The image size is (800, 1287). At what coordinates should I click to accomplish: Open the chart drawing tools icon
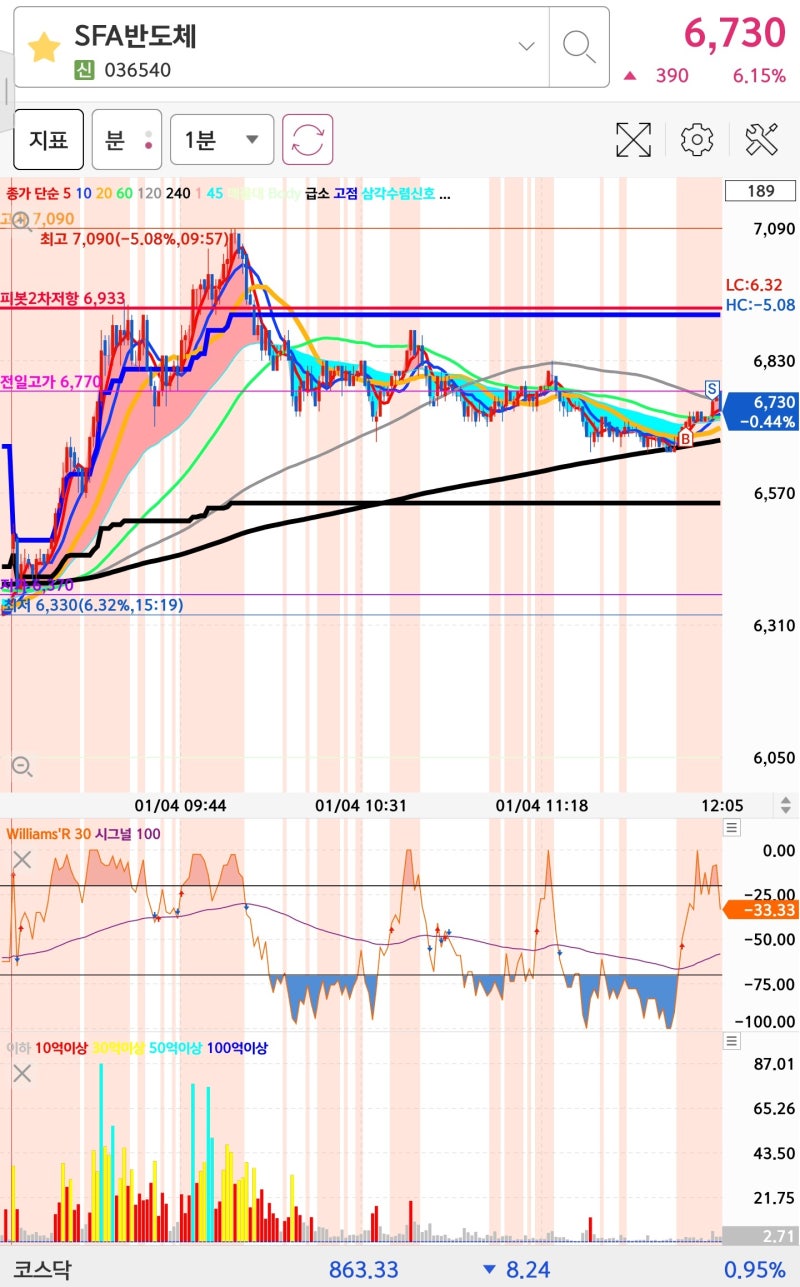click(762, 139)
